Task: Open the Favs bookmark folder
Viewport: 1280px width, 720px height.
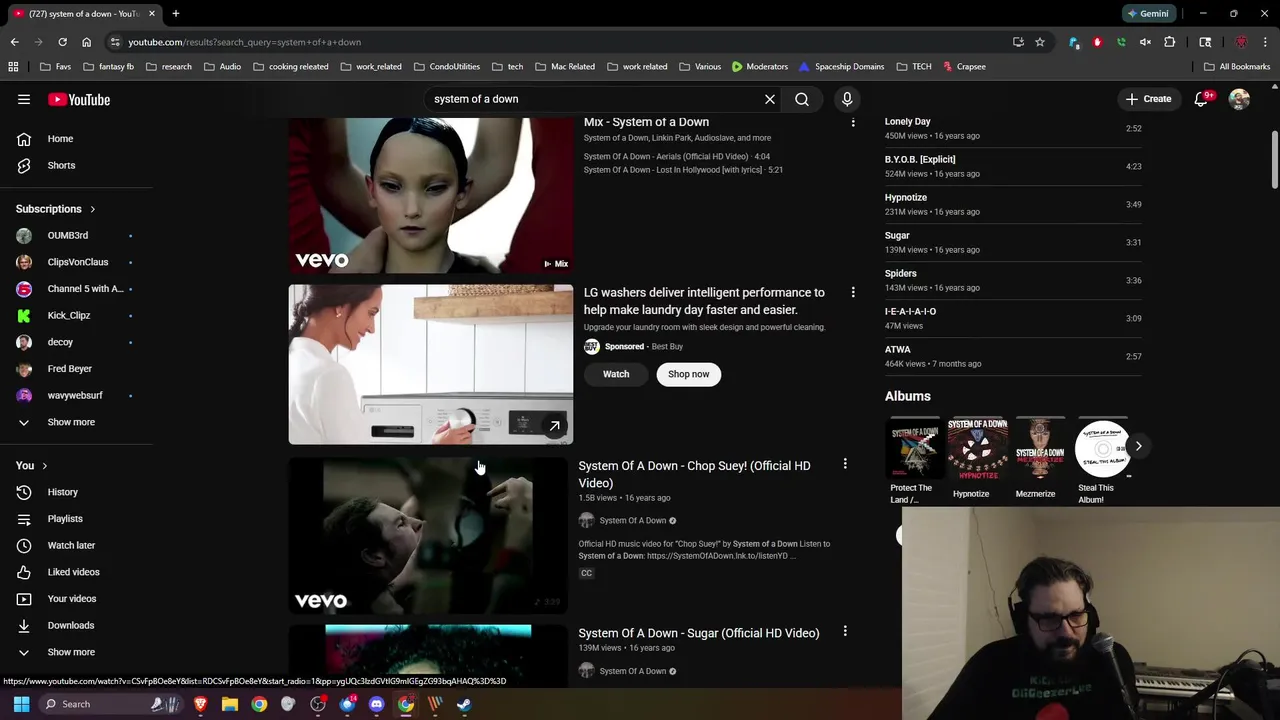Action: pos(55,67)
